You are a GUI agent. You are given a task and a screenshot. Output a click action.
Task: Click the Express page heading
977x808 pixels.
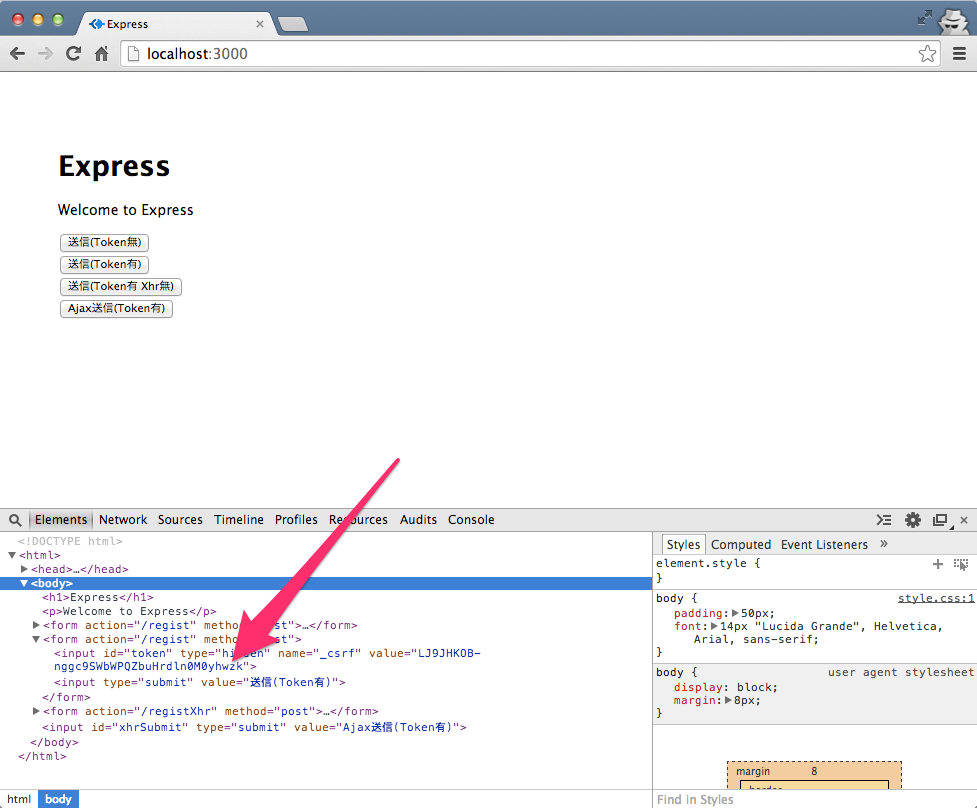(x=114, y=166)
